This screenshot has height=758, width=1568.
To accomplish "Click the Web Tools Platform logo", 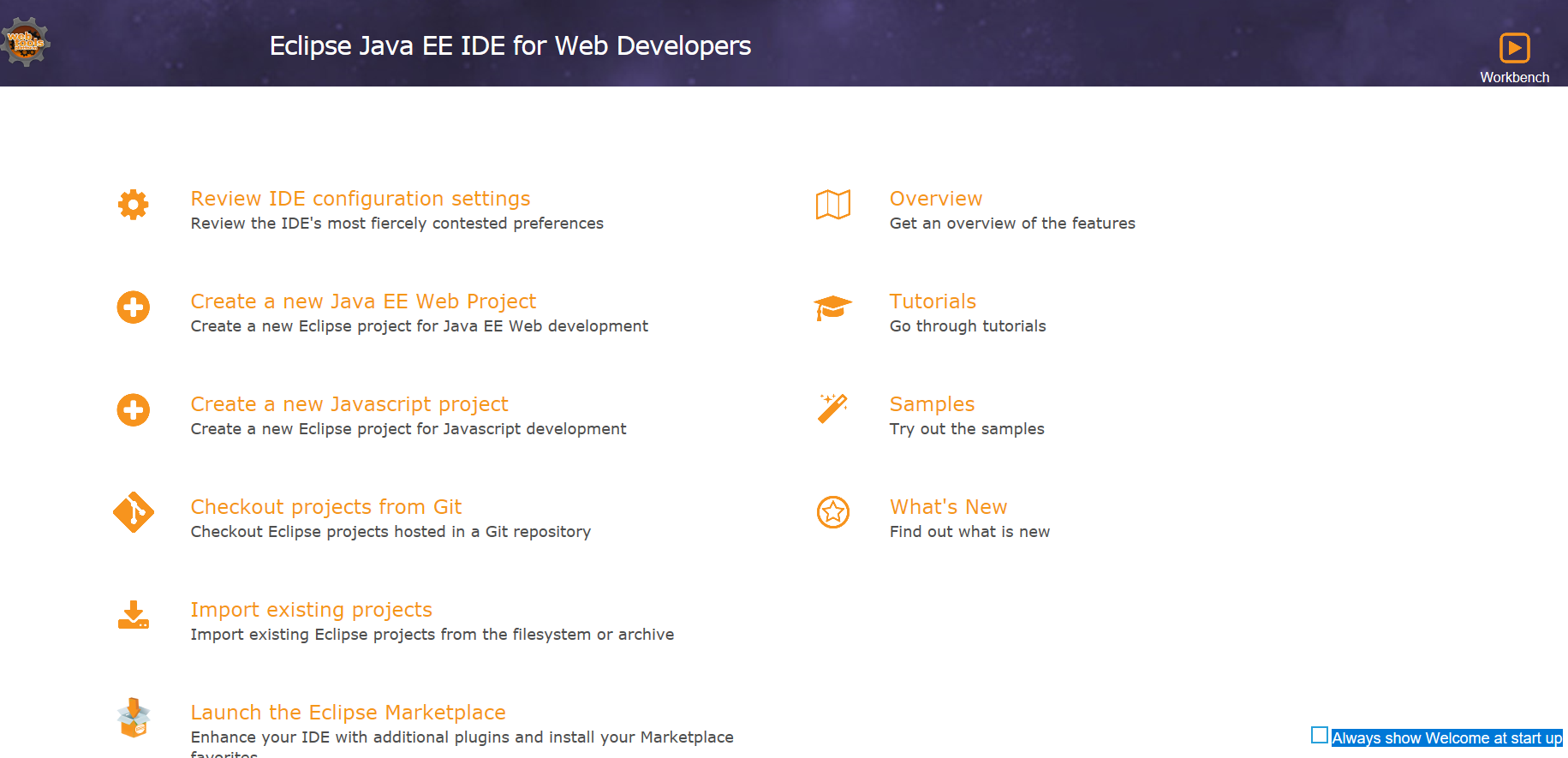I will (x=26, y=41).
